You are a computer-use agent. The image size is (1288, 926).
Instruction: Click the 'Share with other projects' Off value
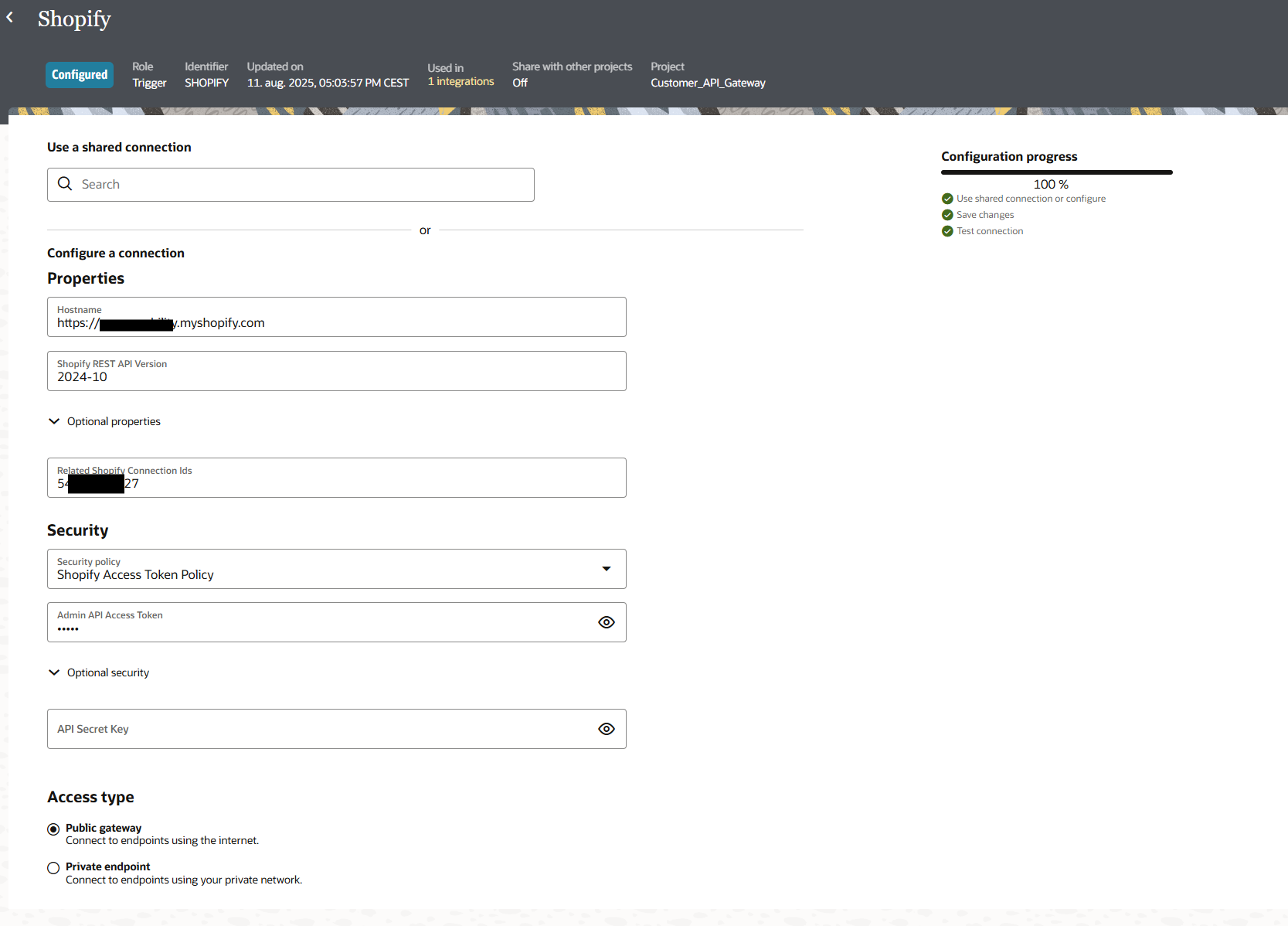[x=520, y=83]
